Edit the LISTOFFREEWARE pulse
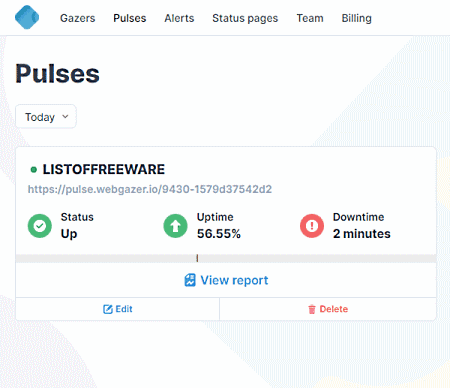 click(x=117, y=309)
